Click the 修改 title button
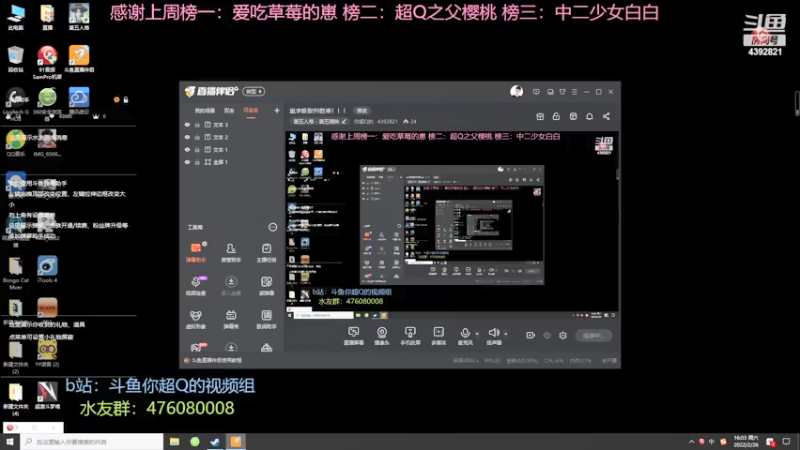 point(362,110)
